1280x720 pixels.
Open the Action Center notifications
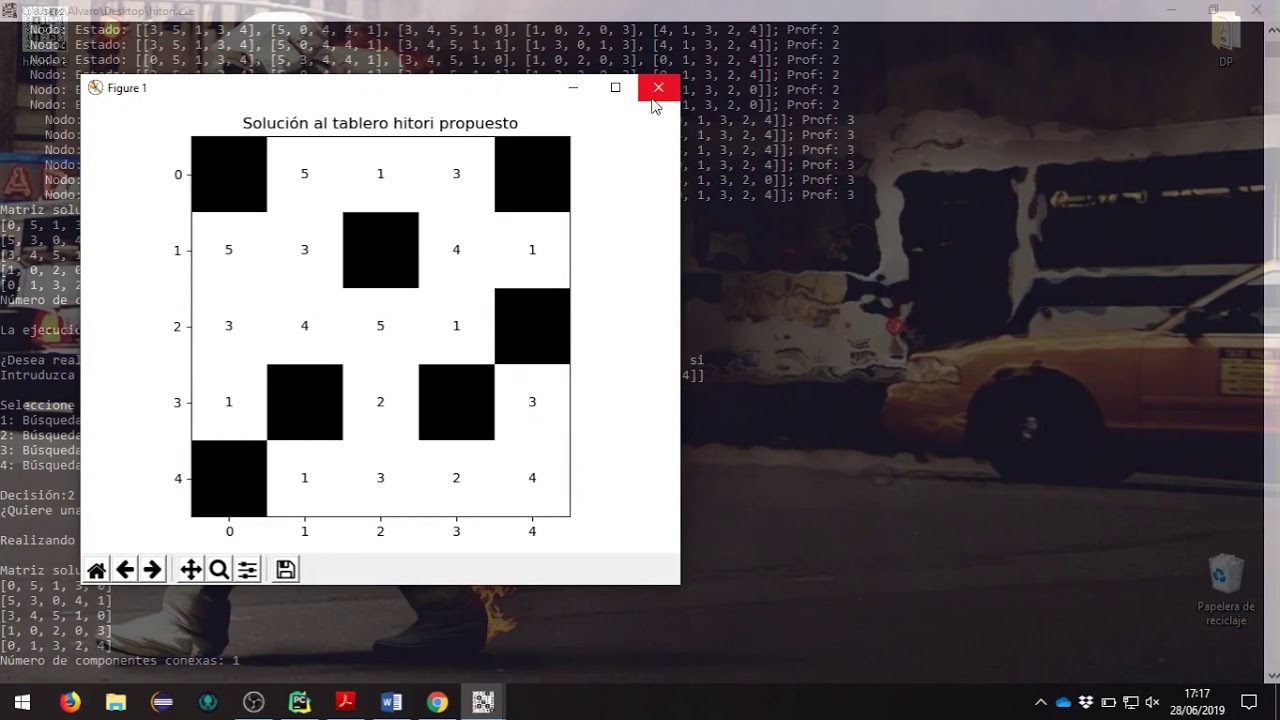1248,702
